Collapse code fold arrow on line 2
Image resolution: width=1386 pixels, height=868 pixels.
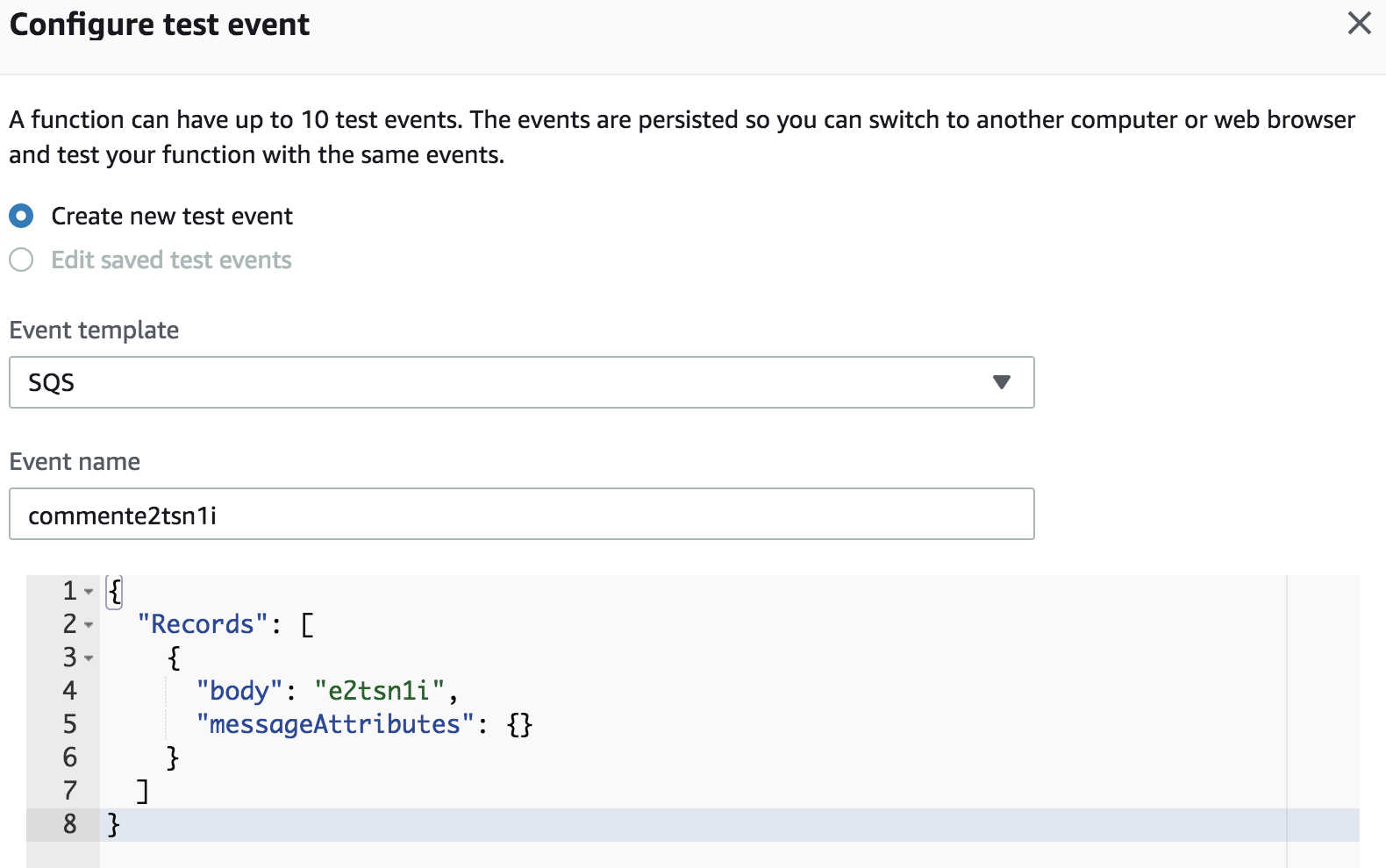click(x=89, y=625)
